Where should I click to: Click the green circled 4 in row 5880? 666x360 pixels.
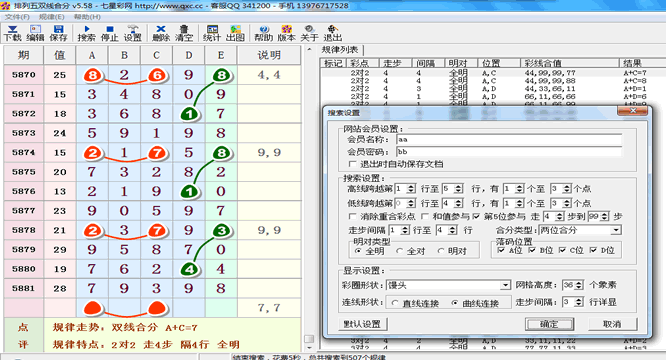tap(189, 269)
